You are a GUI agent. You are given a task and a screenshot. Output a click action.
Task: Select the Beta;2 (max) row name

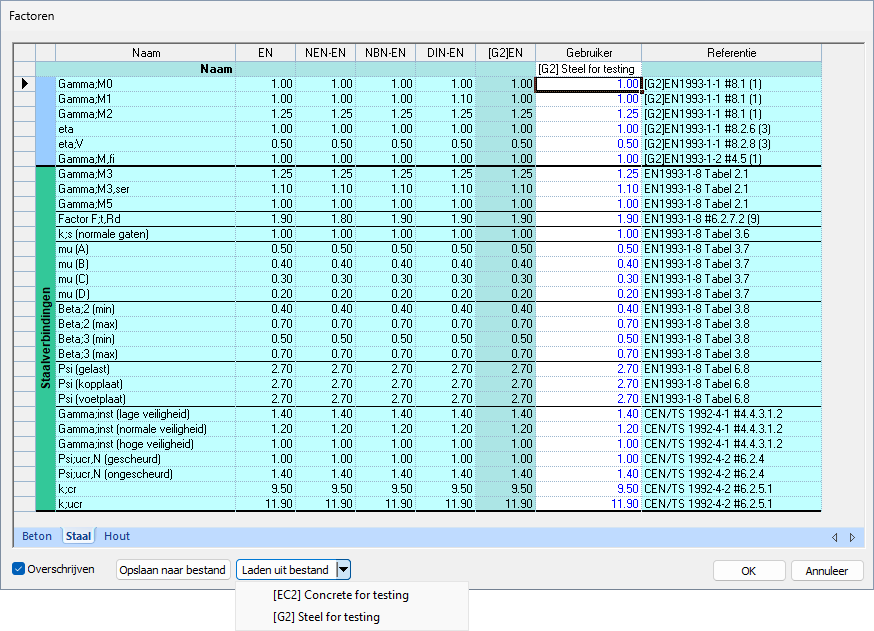[88, 324]
